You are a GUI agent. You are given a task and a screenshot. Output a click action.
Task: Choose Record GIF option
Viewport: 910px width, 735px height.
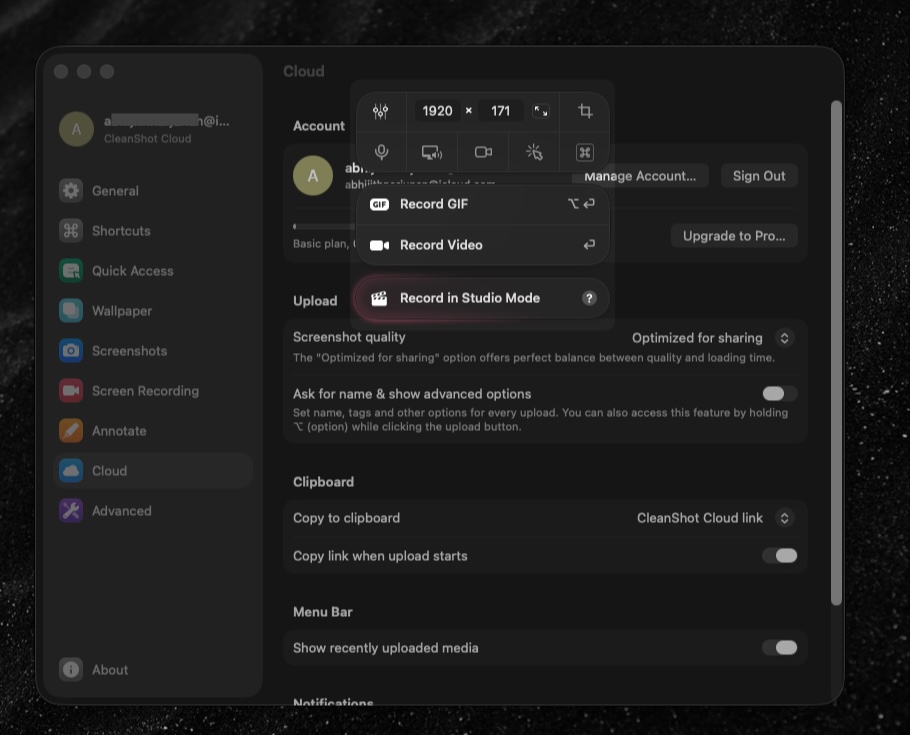(483, 204)
